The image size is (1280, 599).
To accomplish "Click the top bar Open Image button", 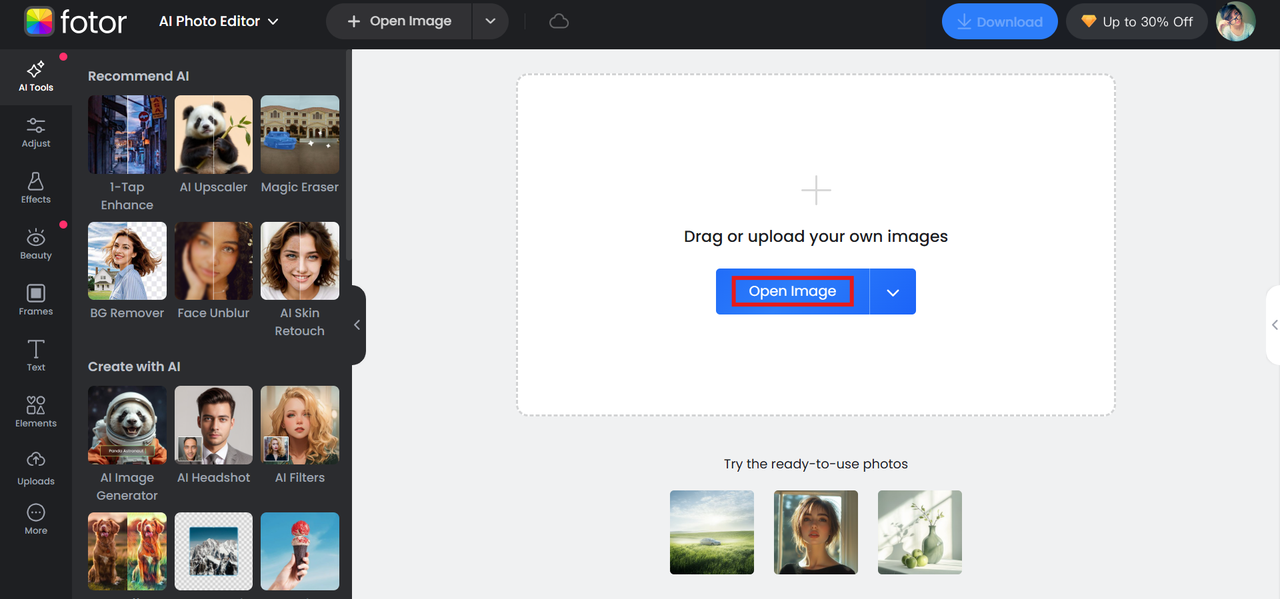I will pos(399,21).
